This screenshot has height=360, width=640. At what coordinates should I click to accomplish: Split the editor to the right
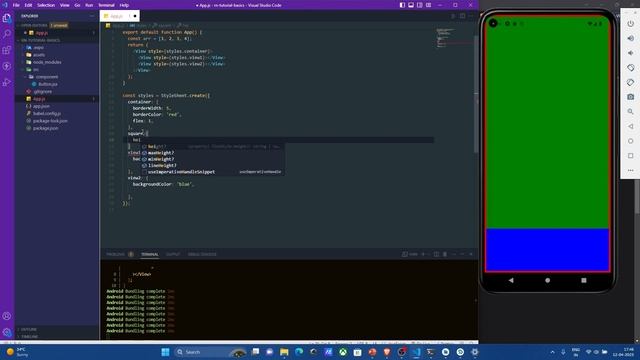pyautogui.click(x=462, y=16)
